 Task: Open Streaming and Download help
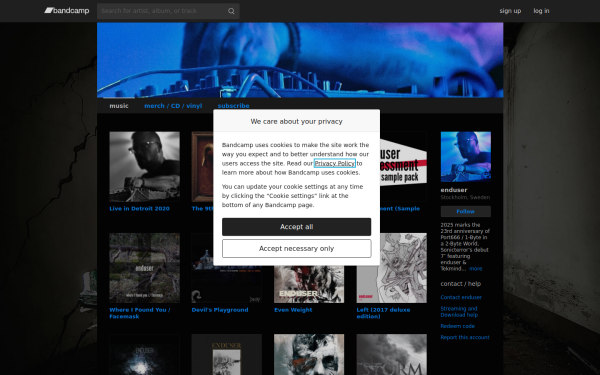[x=459, y=312]
